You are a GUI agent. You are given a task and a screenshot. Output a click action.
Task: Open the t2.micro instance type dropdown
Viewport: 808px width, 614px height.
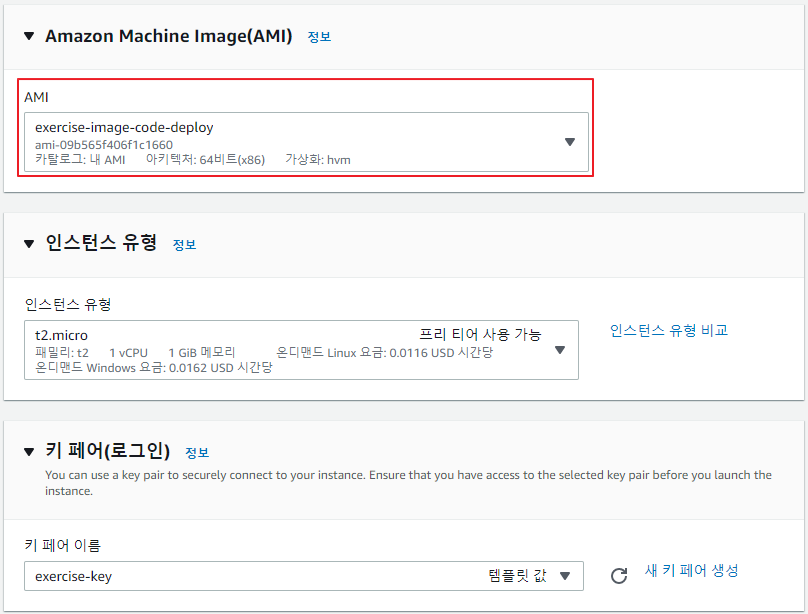coord(301,350)
